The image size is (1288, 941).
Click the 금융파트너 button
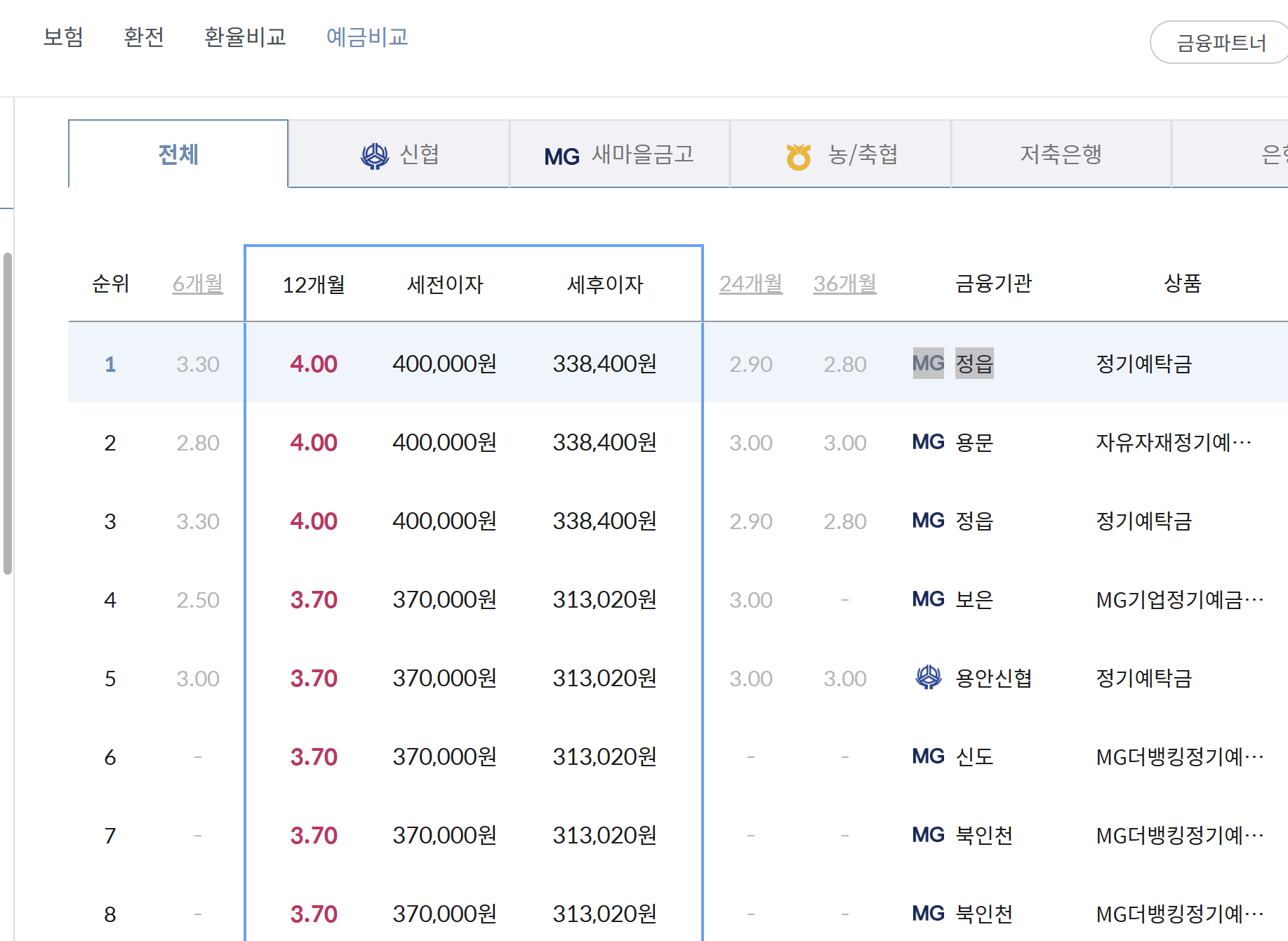[x=1221, y=43]
